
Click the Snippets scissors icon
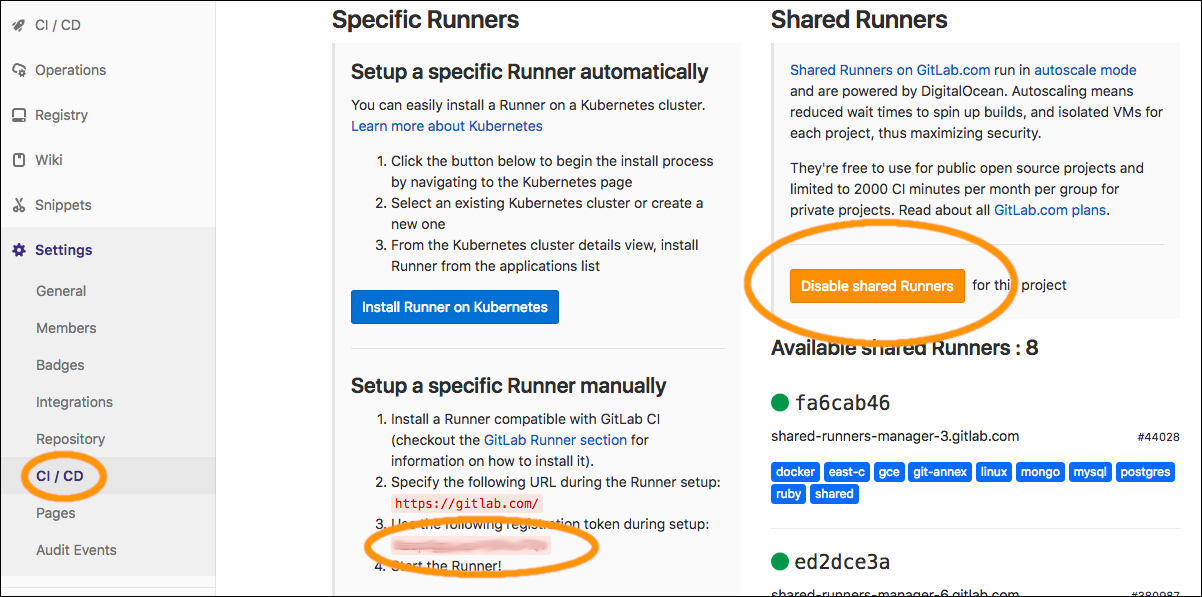pyautogui.click(x=19, y=205)
